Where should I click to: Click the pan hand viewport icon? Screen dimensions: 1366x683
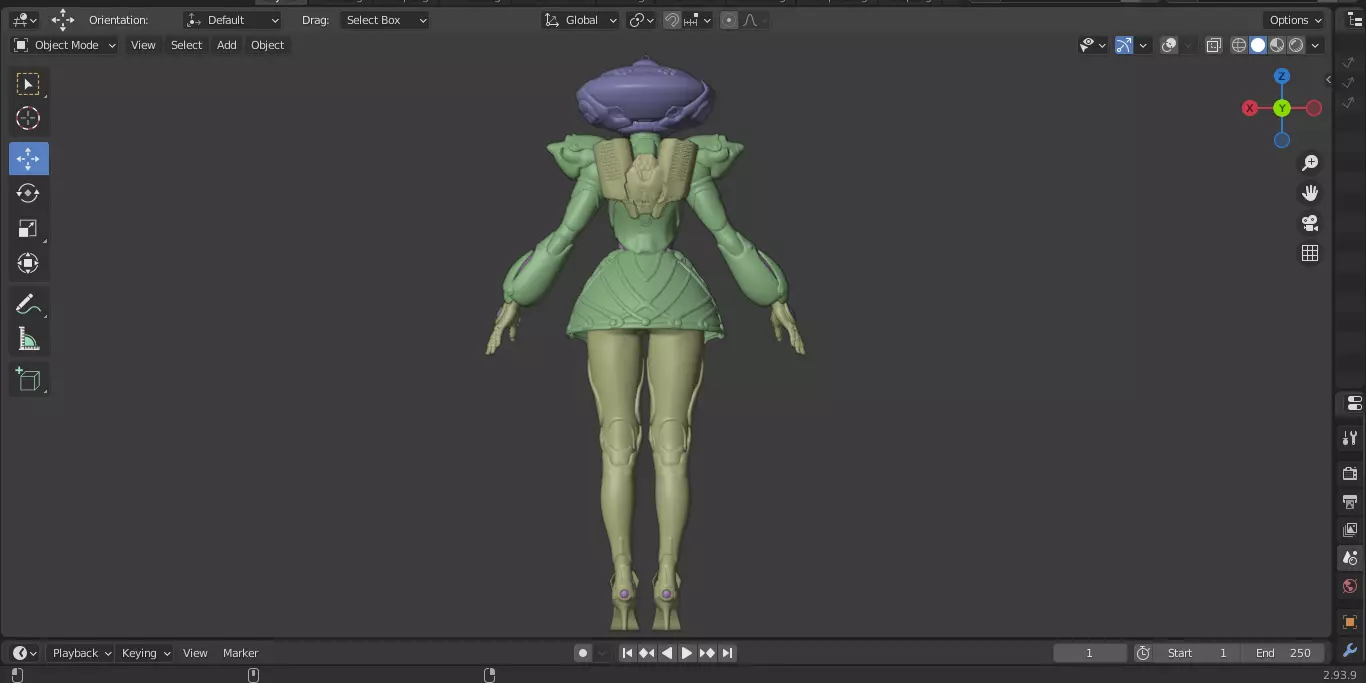pos(1310,193)
